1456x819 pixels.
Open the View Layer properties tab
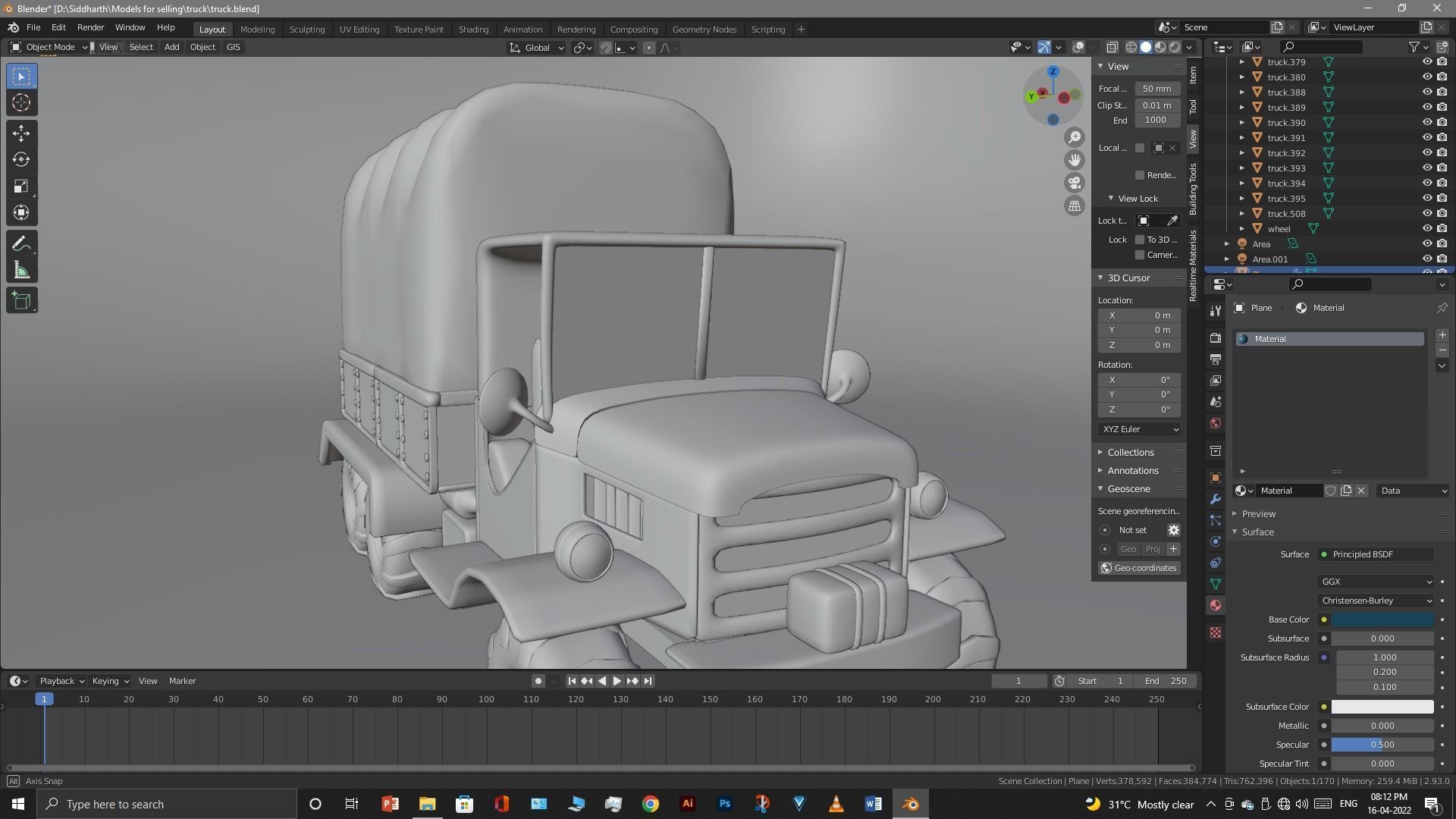(x=1216, y=380)
